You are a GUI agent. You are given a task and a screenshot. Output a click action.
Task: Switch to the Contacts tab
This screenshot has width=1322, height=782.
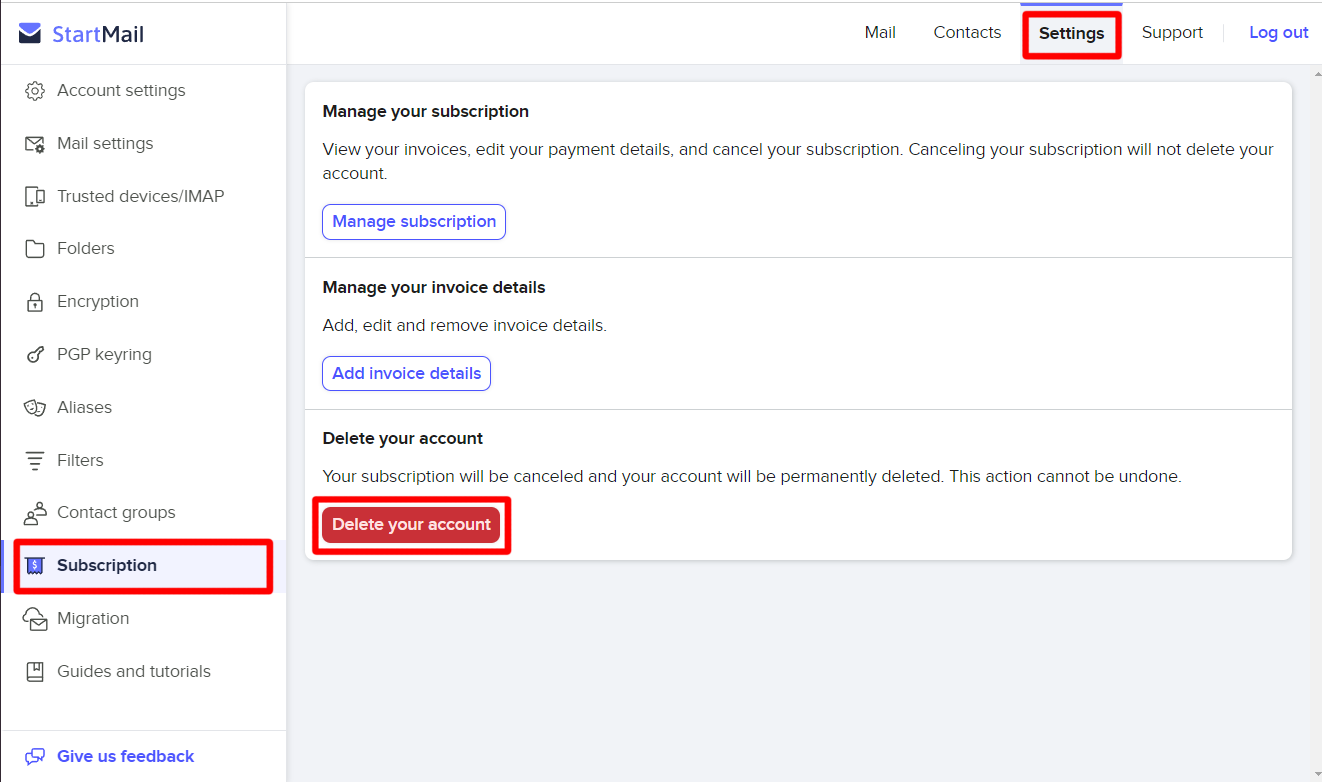966,32
